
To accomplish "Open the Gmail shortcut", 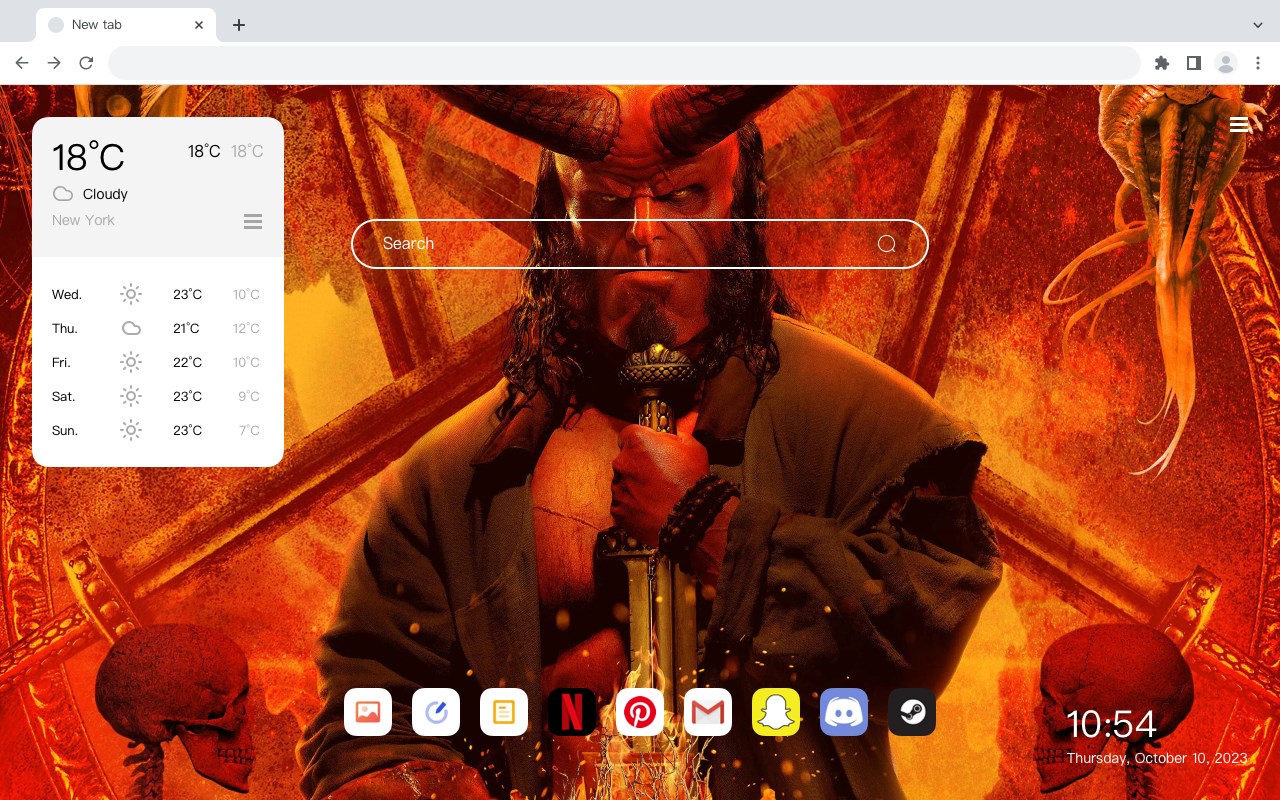I will pyautogui.click(x=708, y=712).
